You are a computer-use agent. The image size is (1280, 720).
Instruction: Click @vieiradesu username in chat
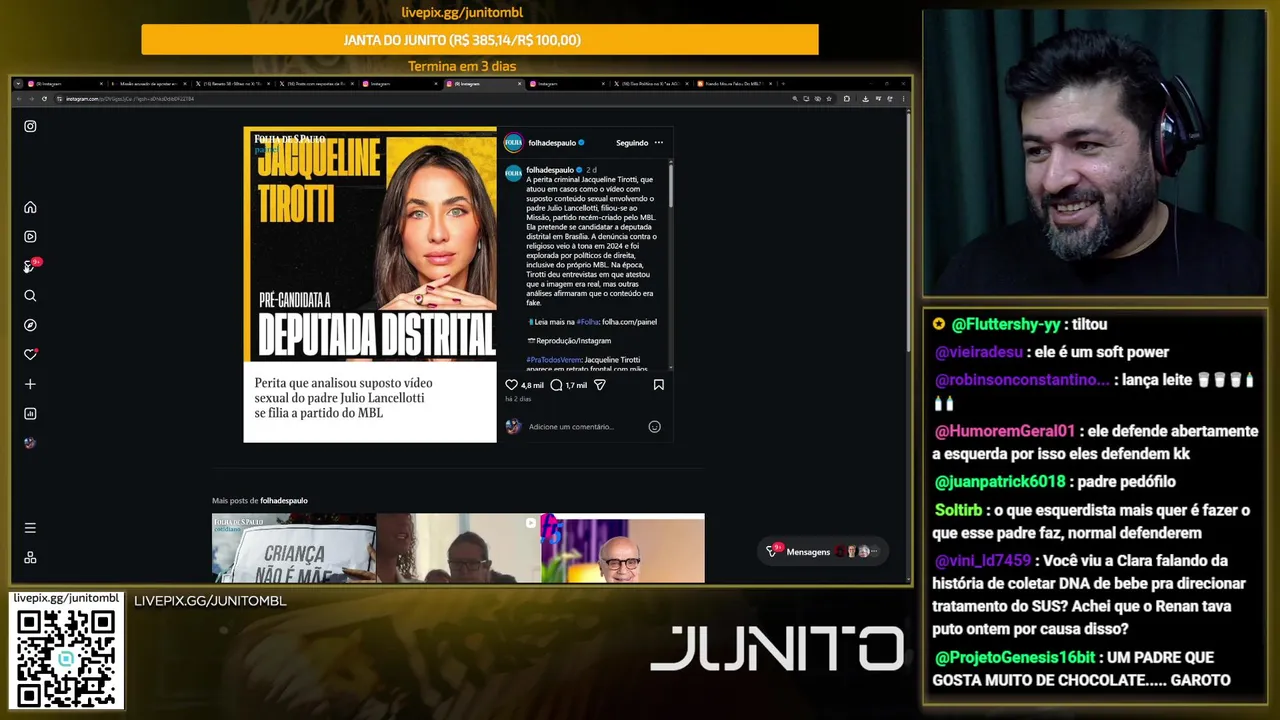point(979,352)
